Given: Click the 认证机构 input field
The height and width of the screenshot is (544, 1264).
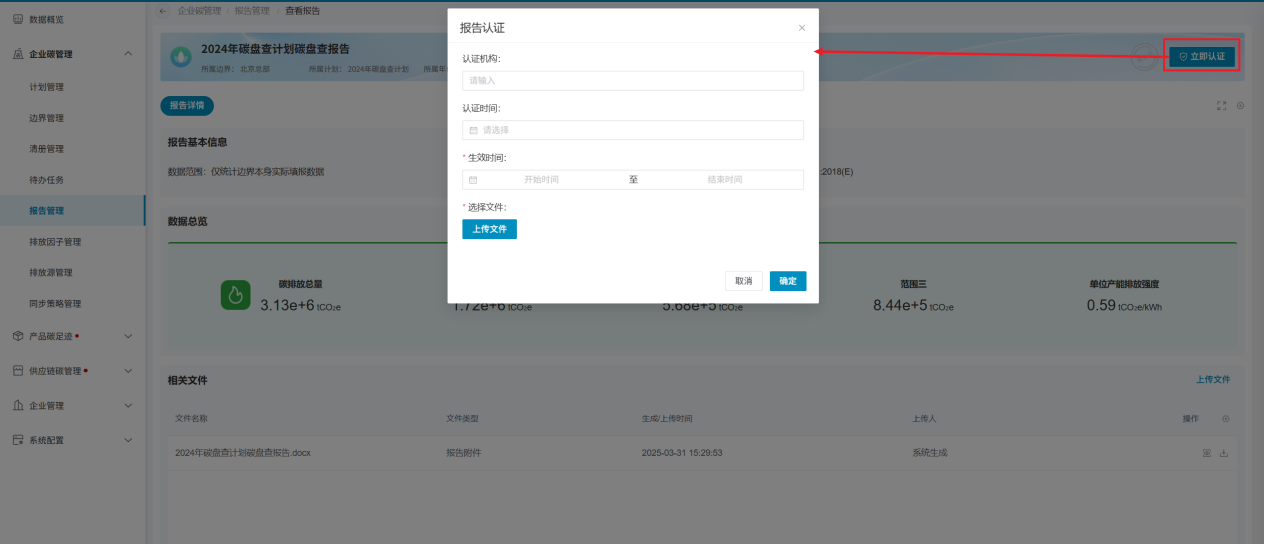Looking at the screenshot, I should click(x=632, y=81).
